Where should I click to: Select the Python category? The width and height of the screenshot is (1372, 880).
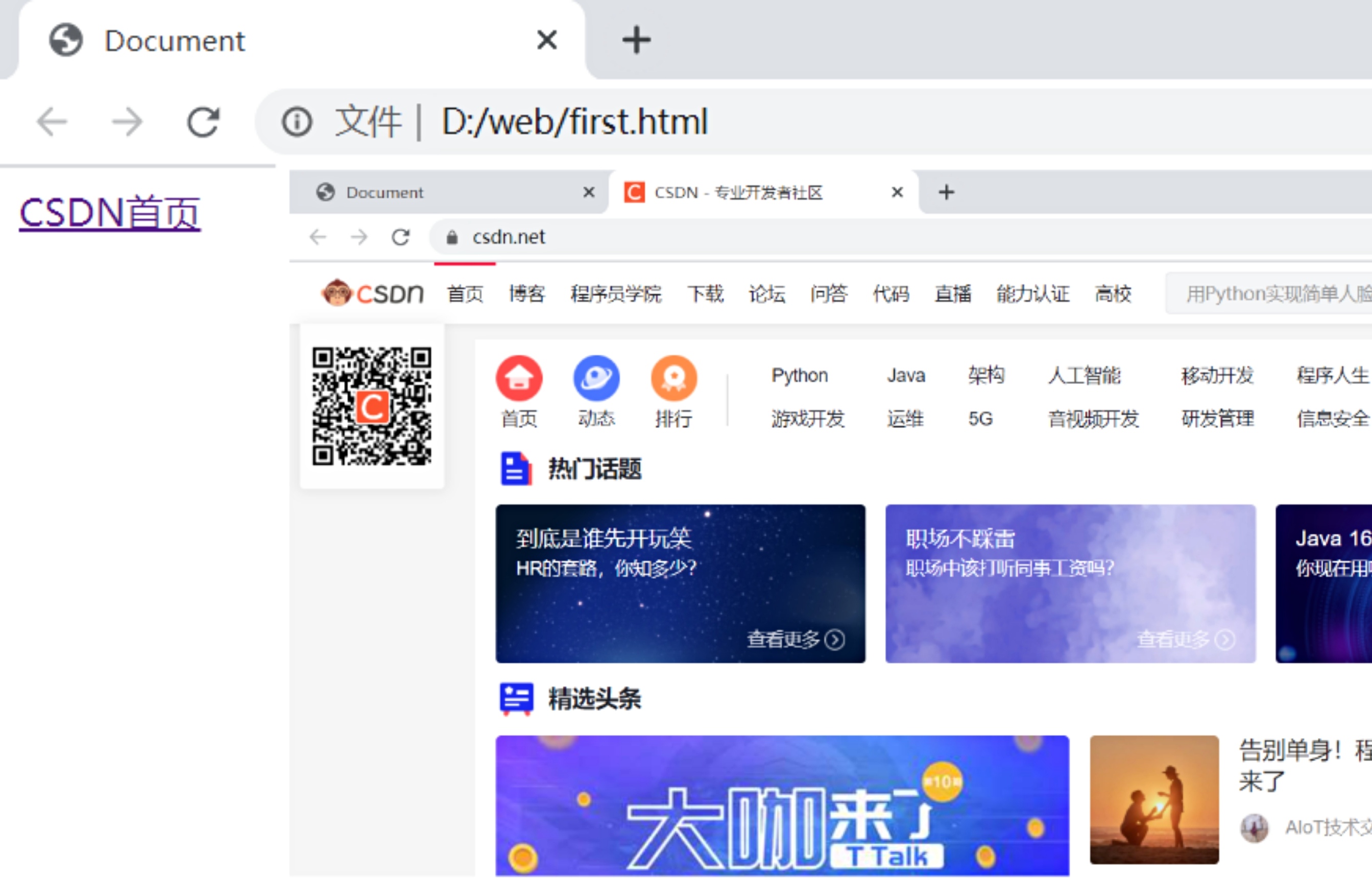click(x=800, y=375)
